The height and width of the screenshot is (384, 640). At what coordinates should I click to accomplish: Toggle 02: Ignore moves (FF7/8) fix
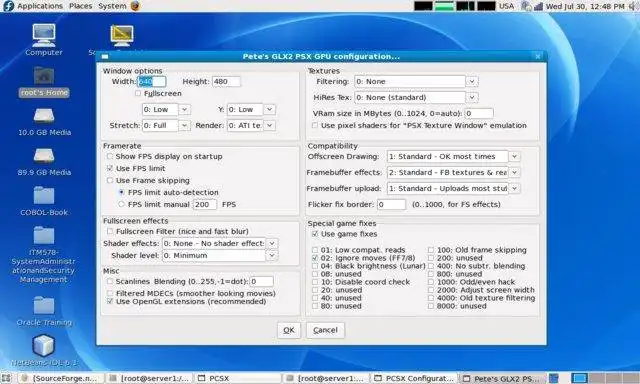[315, 258]
